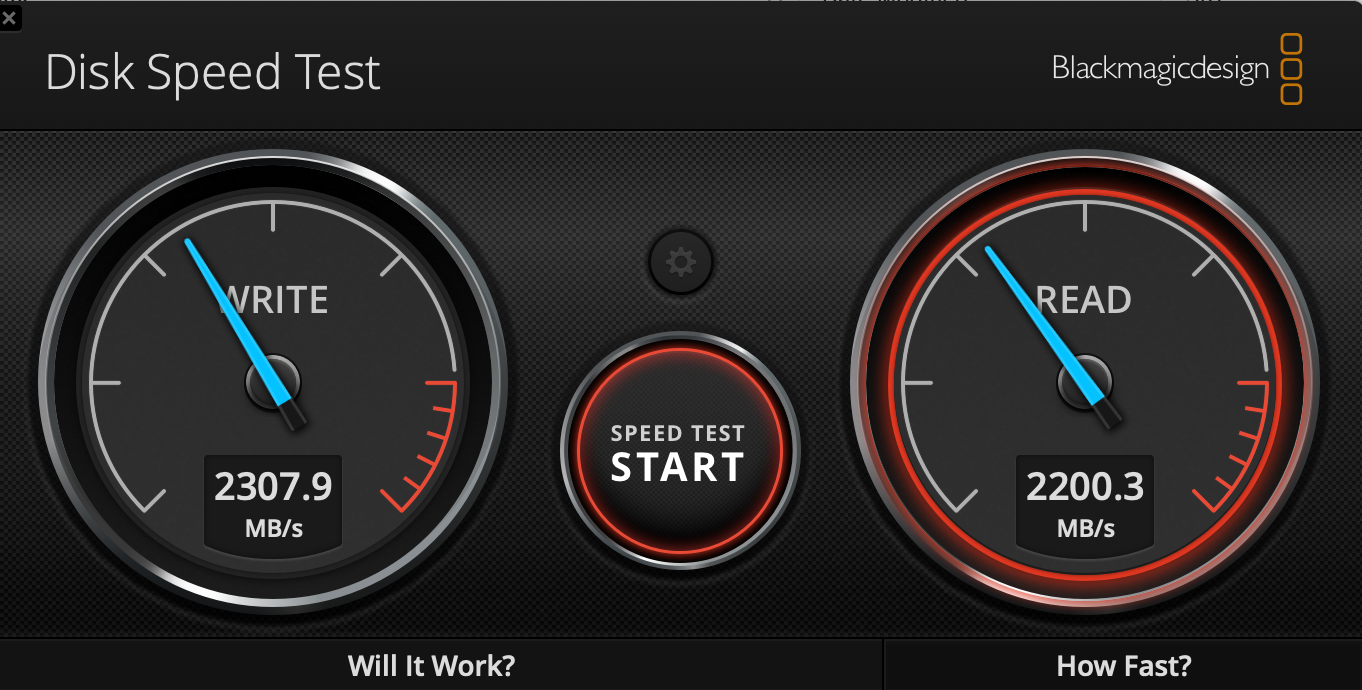Start the speed test
Viewport: 1362px width, 690px height.
(679, 453)
